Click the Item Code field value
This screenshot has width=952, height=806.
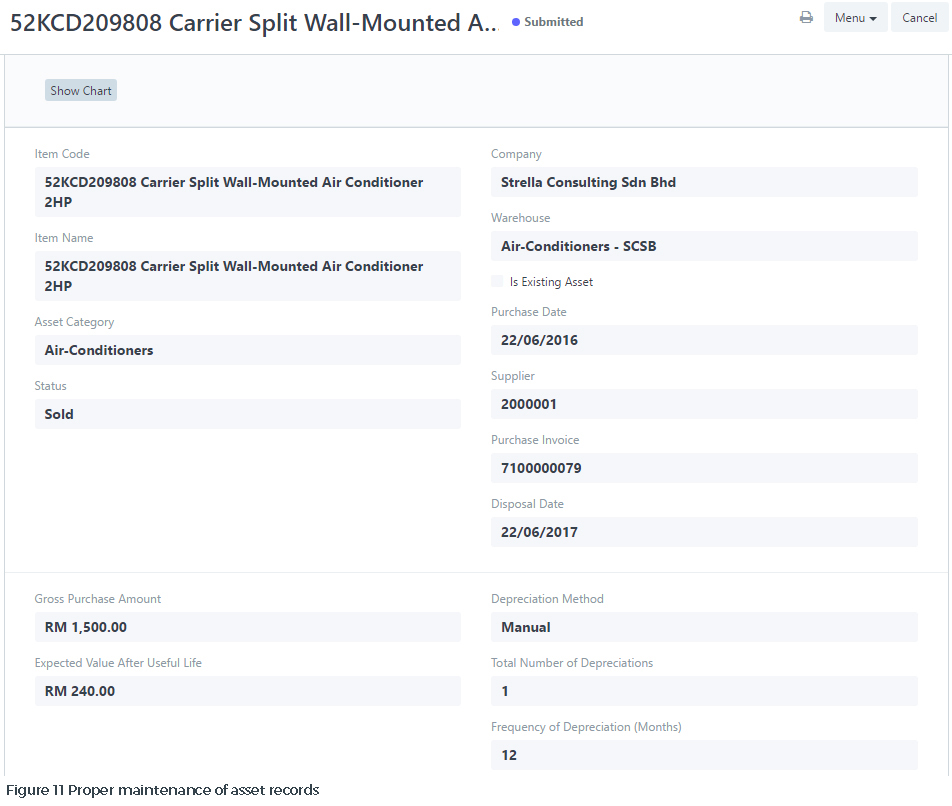point(248,192)
